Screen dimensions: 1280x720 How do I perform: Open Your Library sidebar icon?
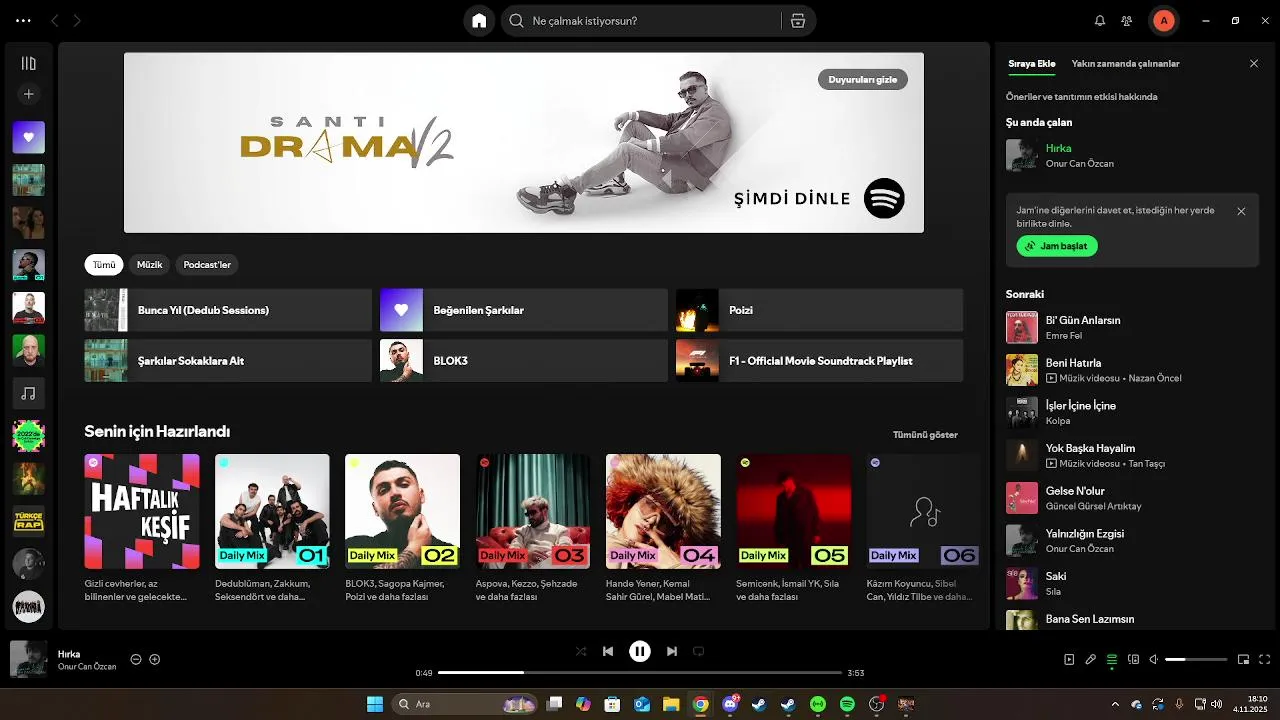pyautogui.click(x=28, y=63)
